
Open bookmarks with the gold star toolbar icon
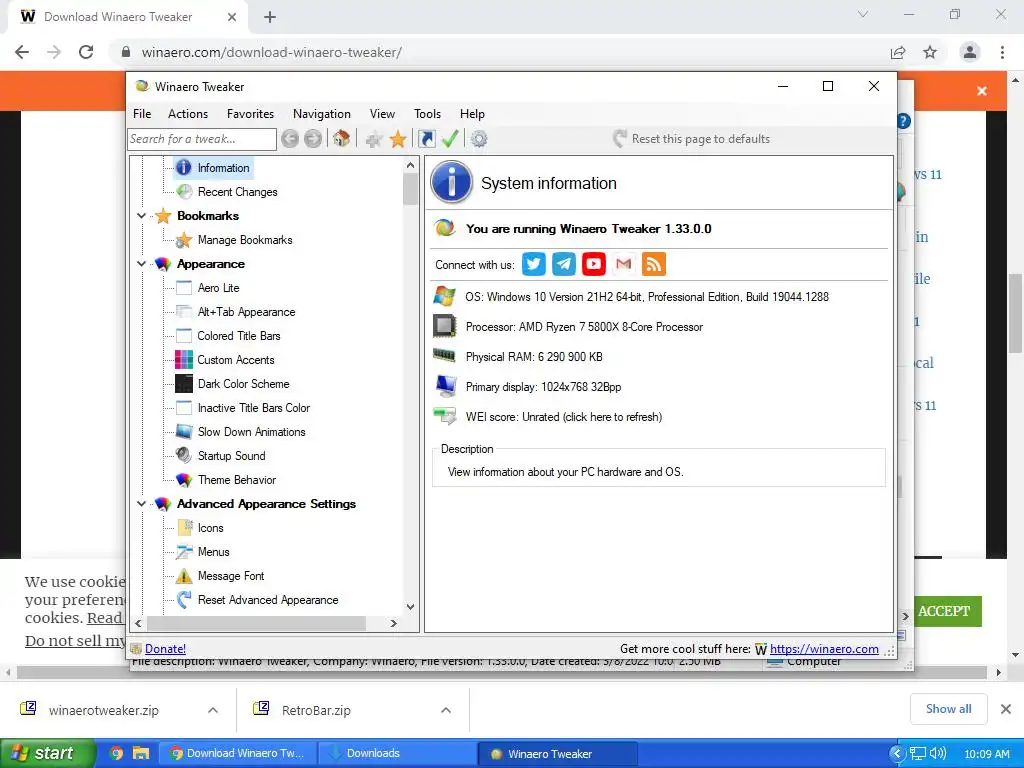click(398, 138)
